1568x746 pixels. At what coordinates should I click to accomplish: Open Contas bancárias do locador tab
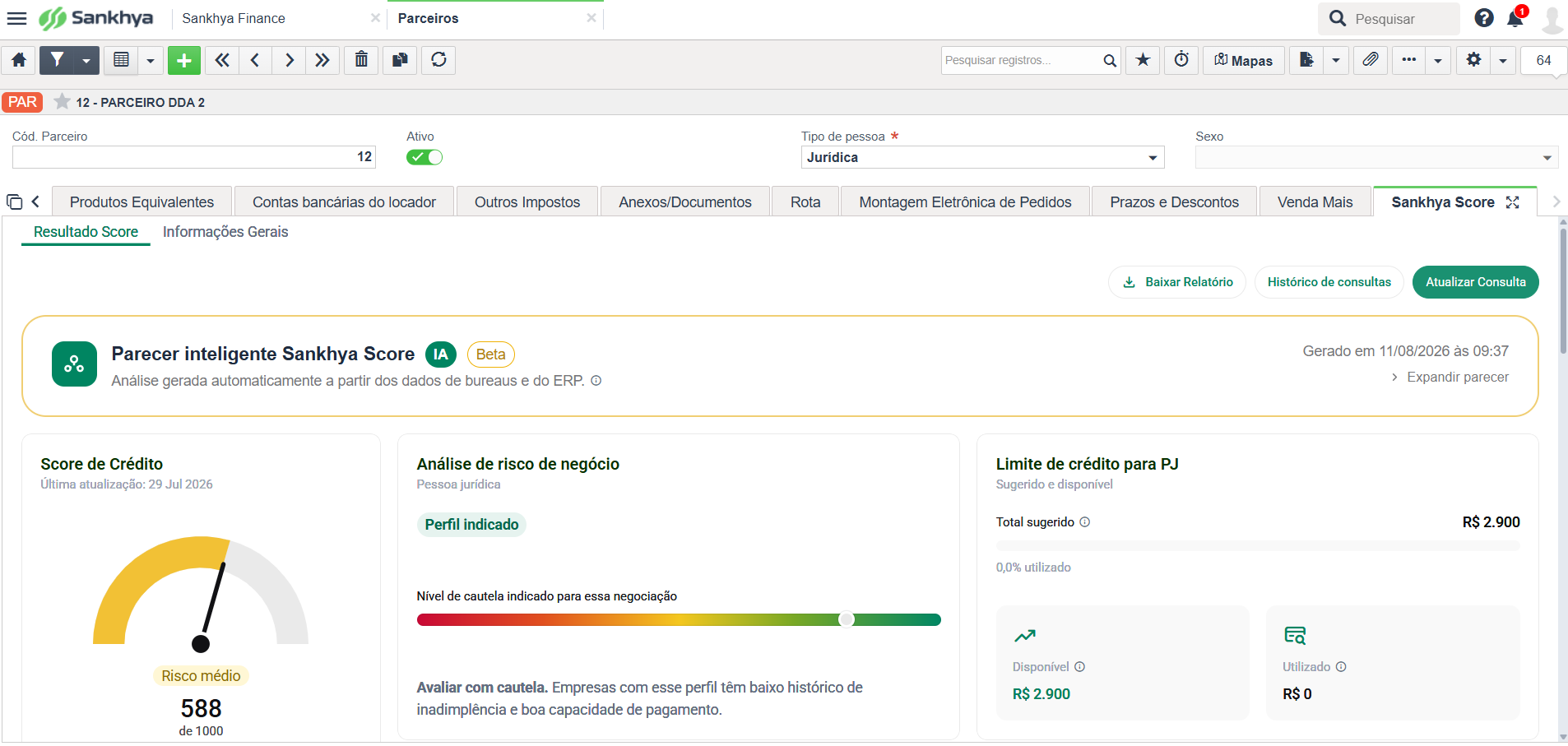344,202
